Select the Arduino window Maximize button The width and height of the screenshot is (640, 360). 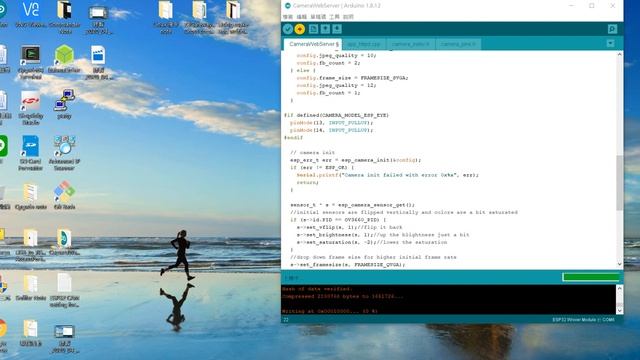591,6
